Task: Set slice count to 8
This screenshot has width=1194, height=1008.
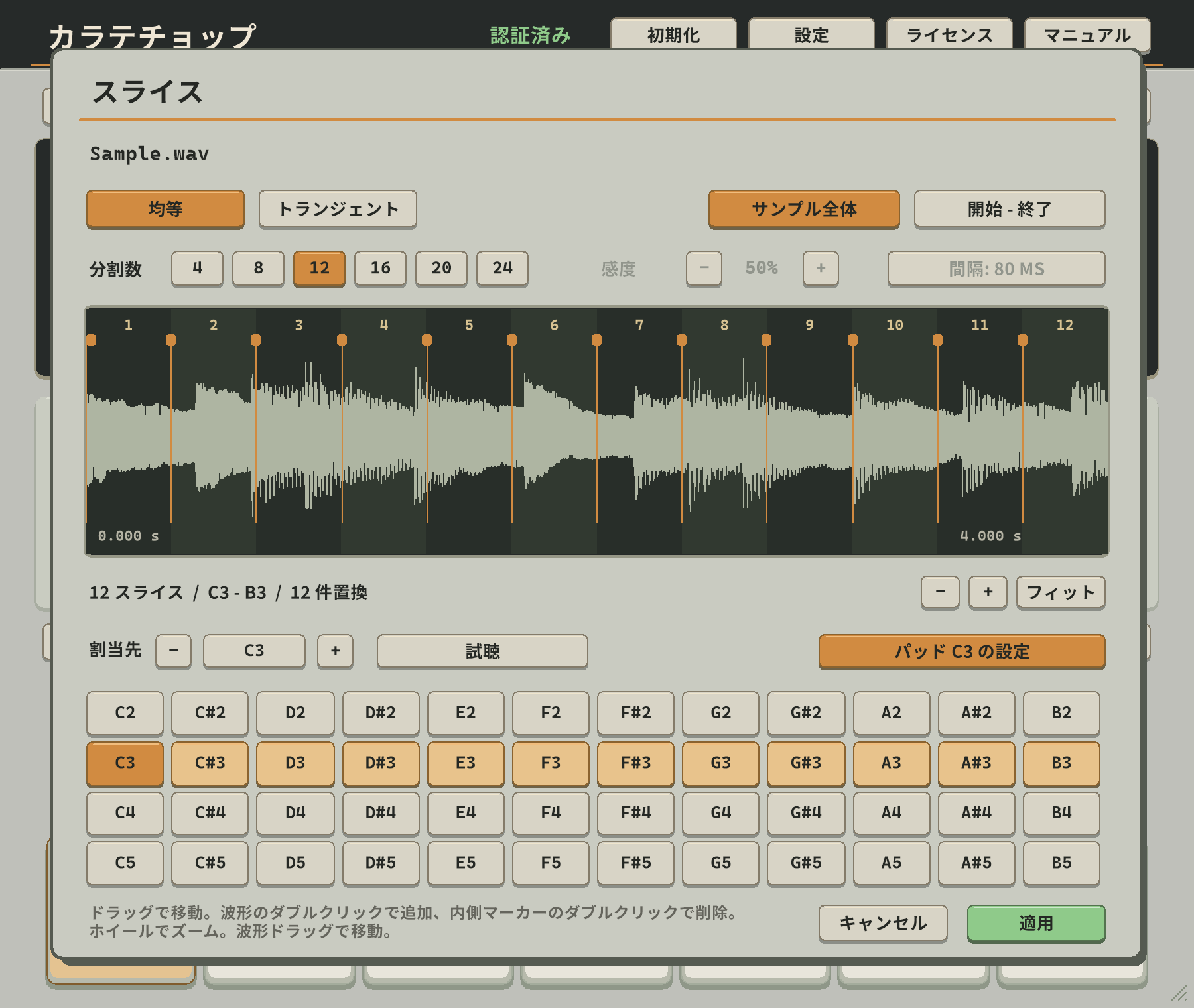Action: (258, 268)
